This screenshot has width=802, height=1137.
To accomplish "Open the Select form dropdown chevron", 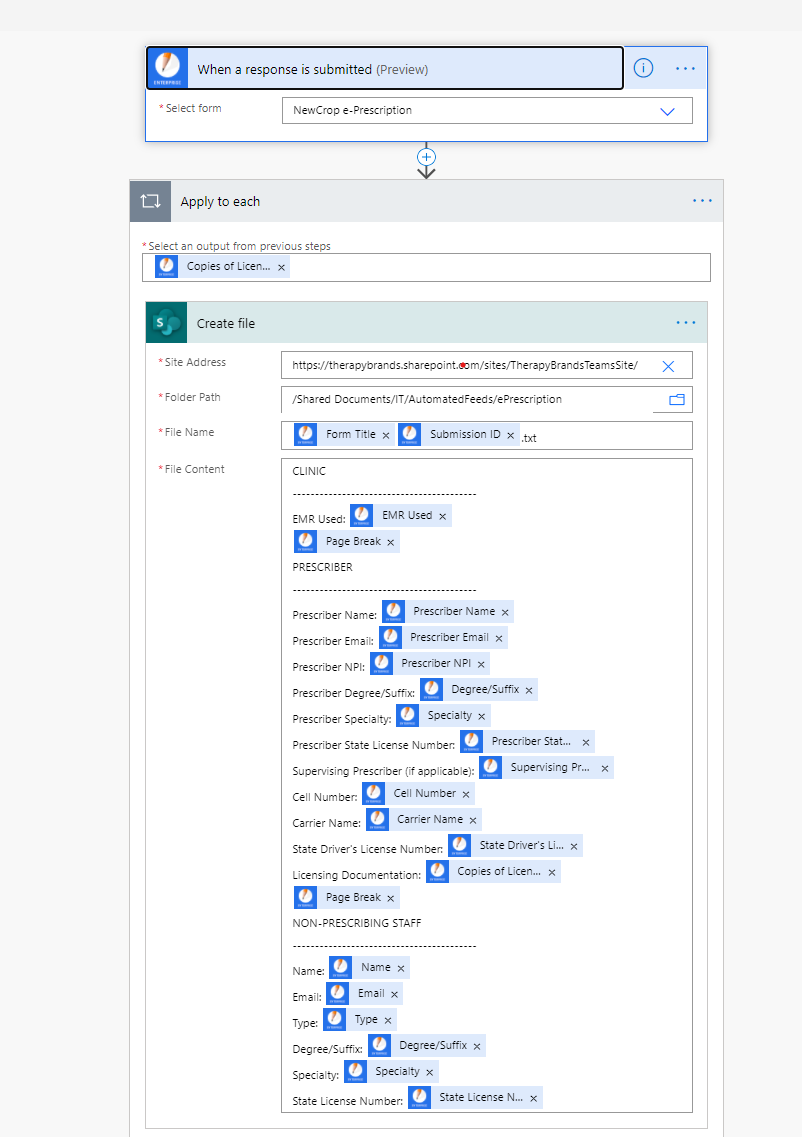I will (x=666, y=111).
